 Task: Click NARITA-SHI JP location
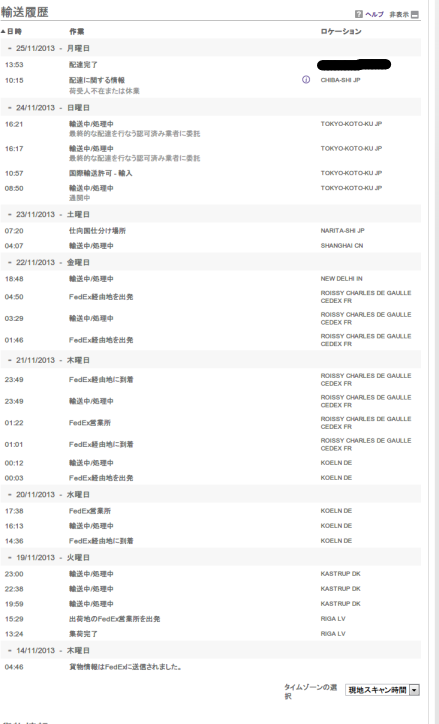click(x=342, y=230)
